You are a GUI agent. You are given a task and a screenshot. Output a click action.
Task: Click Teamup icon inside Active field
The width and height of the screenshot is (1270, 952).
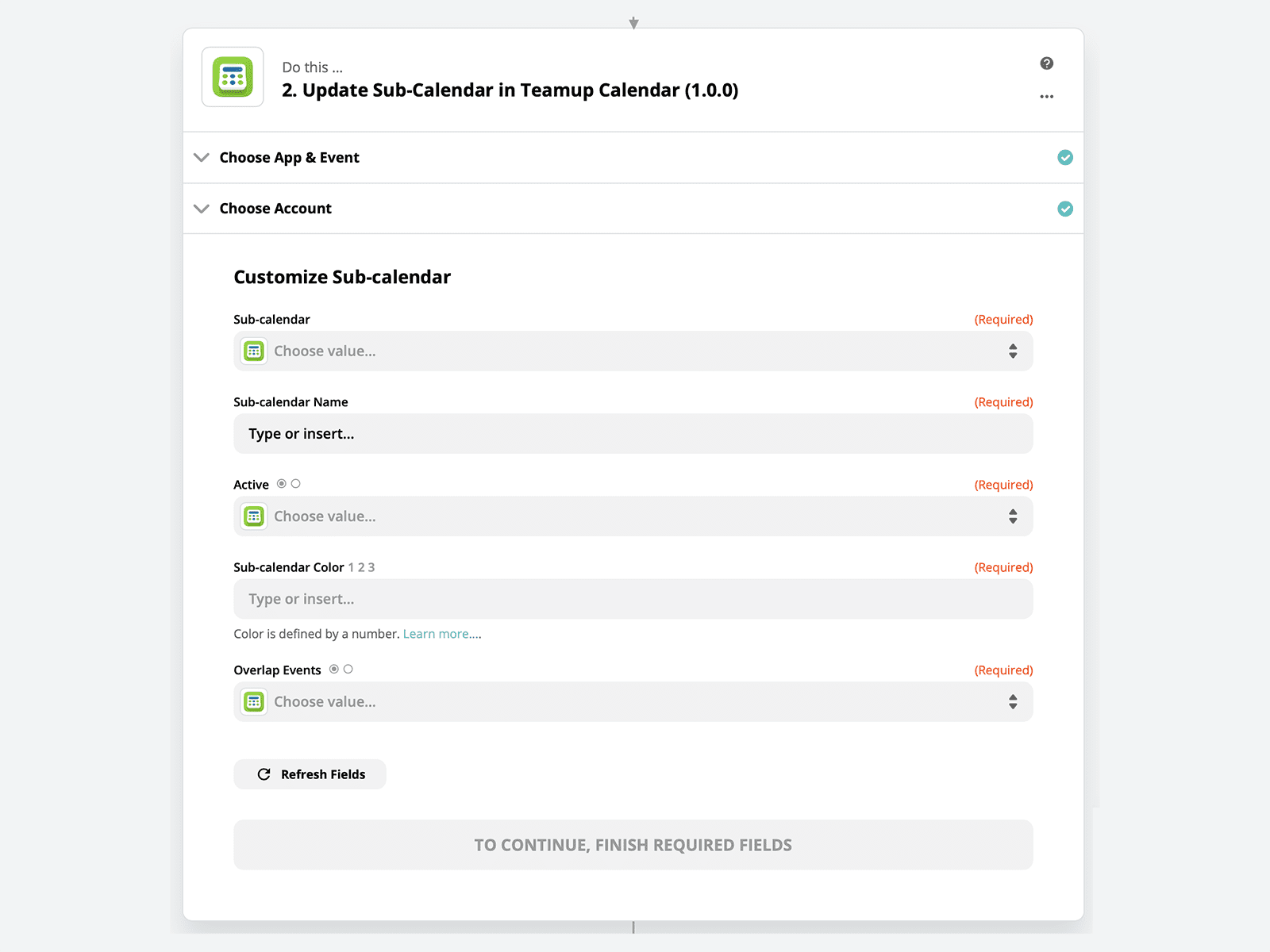tap(254, 516)
